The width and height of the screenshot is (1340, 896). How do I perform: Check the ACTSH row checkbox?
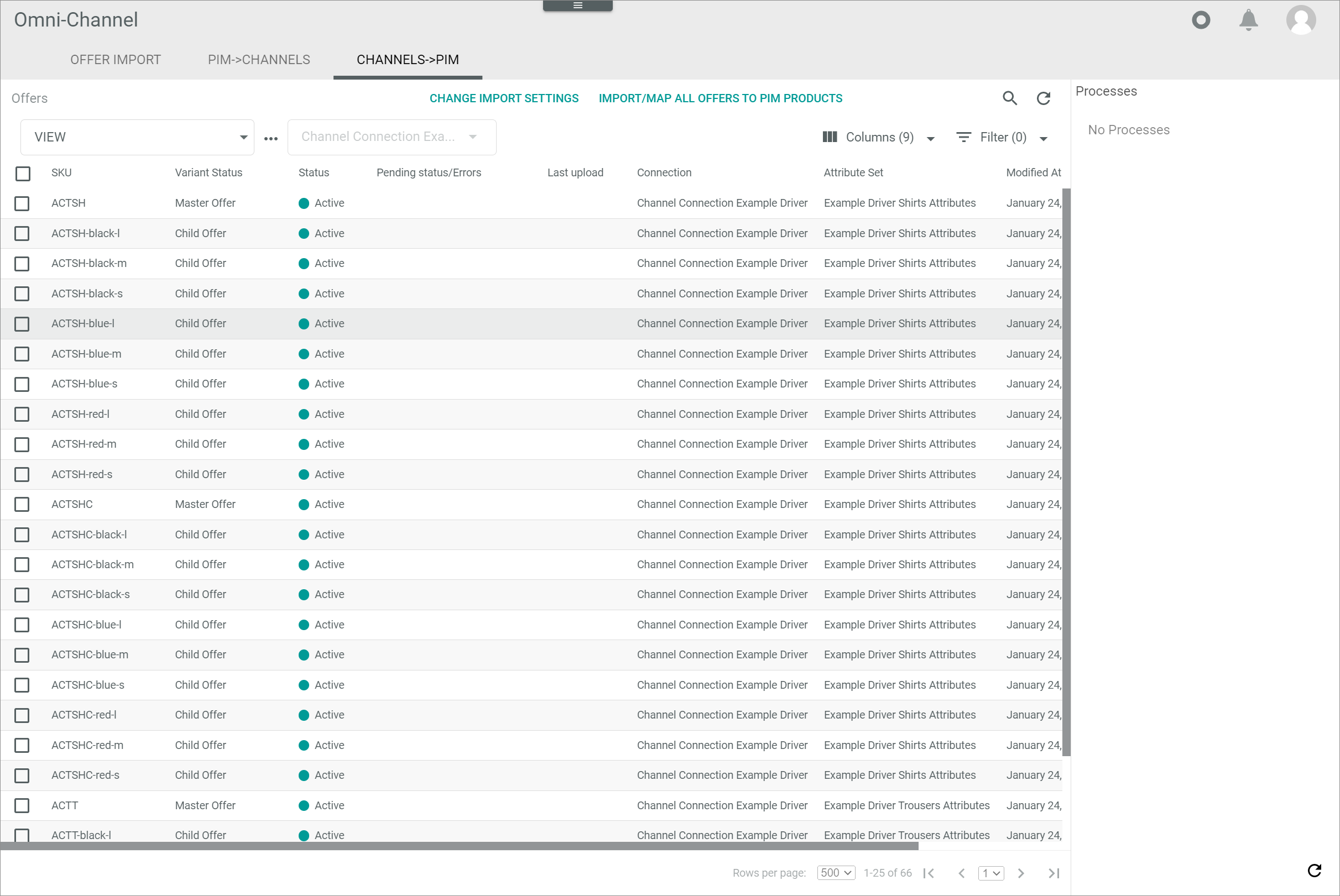tap(22, 203)
